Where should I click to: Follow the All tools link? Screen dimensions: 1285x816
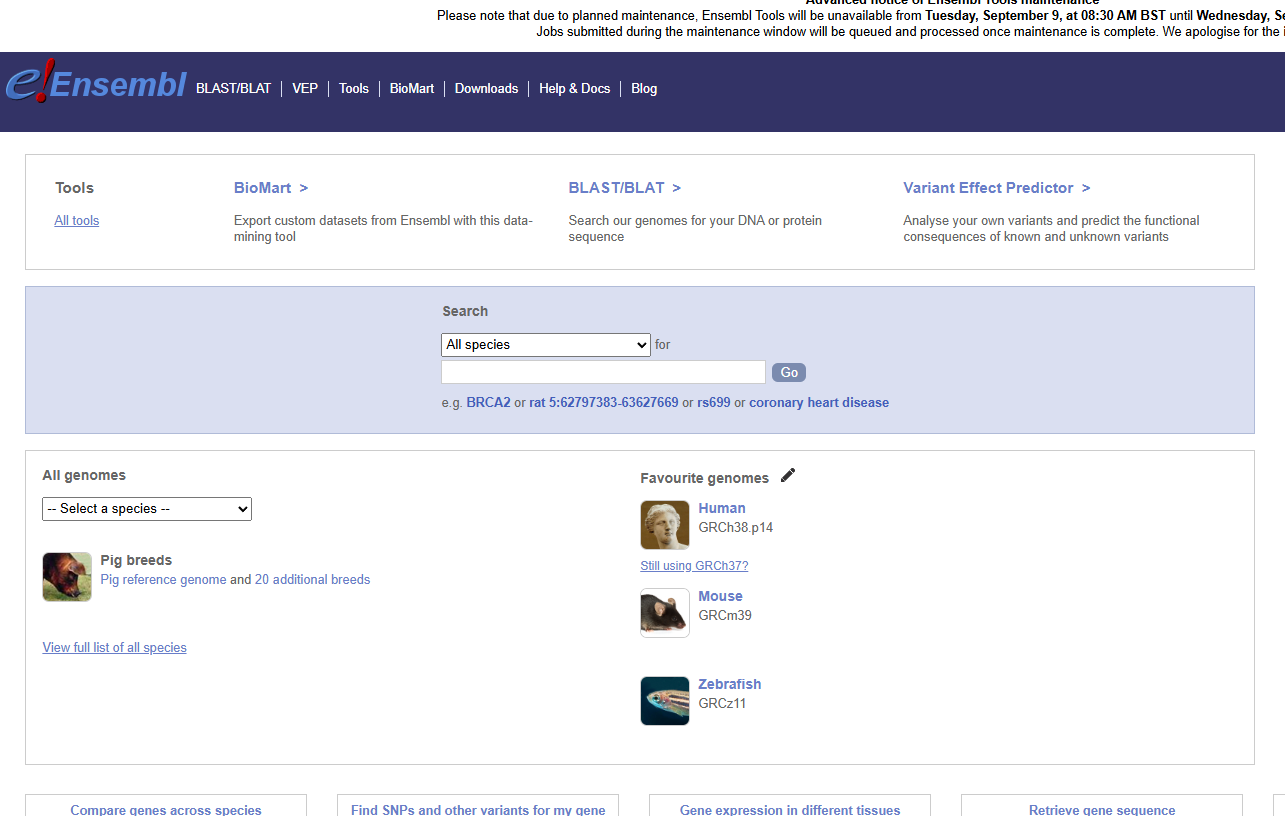pyautogui.click(x=77, y=221)
